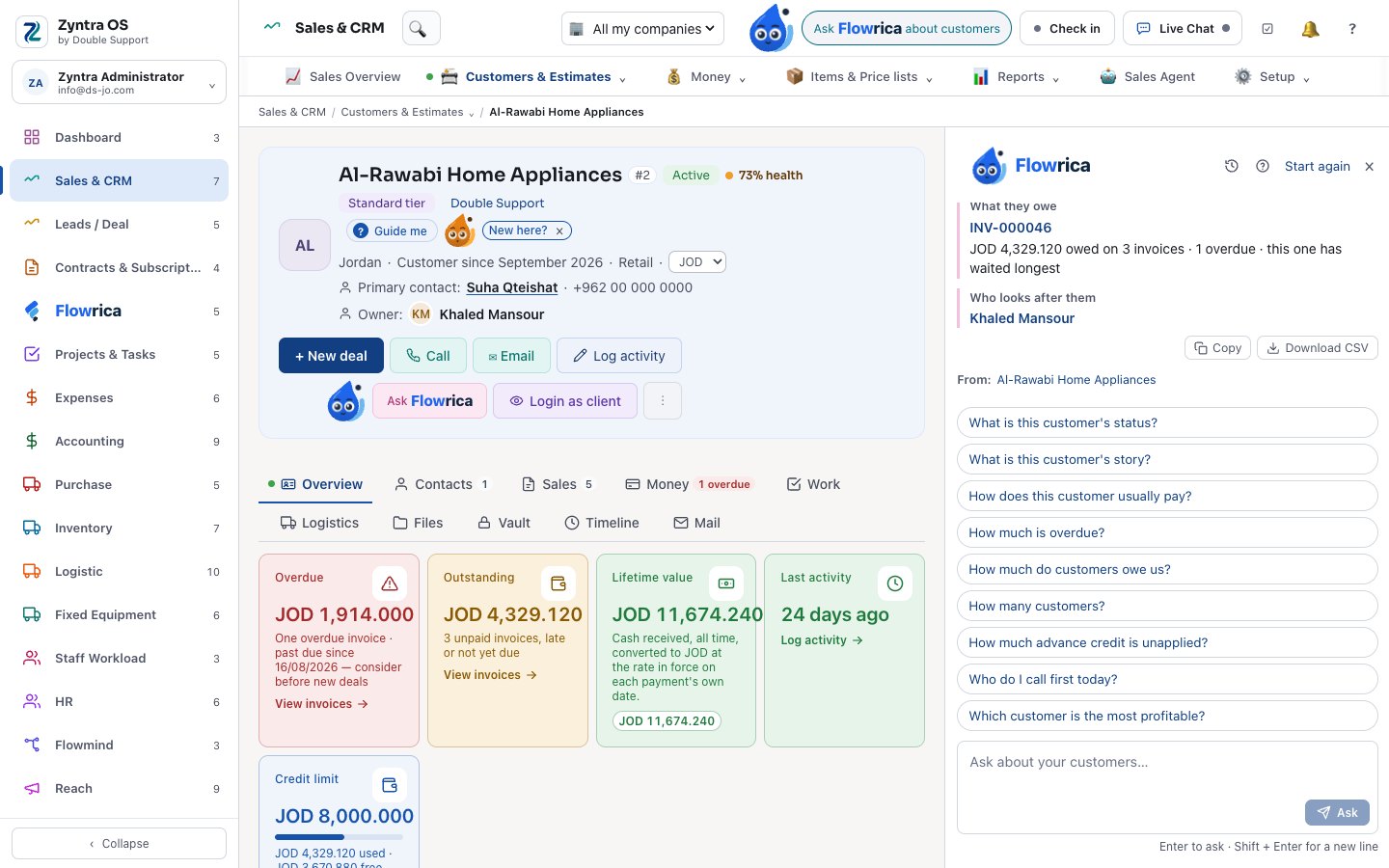Expand the Customers & Estimates breadcrumb dropdown

(472, 114)
